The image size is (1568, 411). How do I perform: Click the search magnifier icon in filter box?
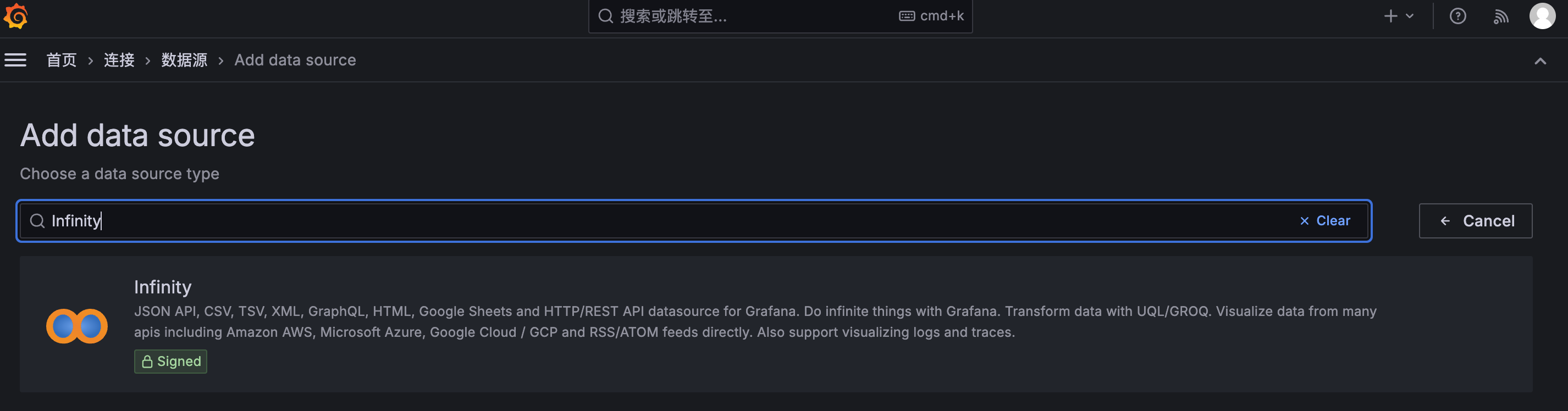pyautogui.click(x=37, y=221)
